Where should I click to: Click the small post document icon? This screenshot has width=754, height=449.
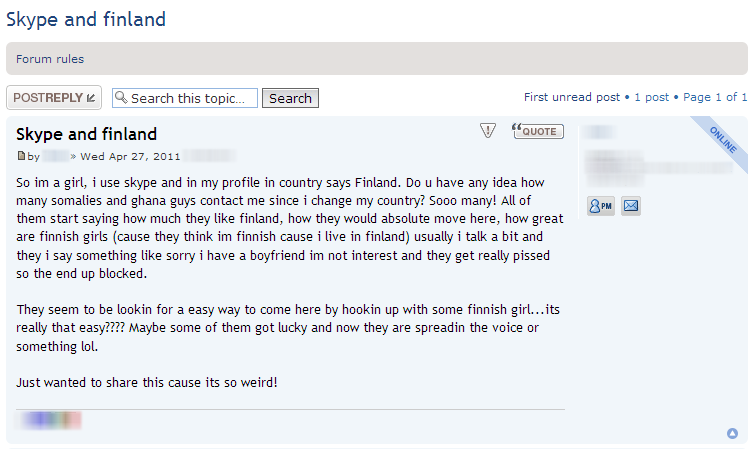pos(21,156)
